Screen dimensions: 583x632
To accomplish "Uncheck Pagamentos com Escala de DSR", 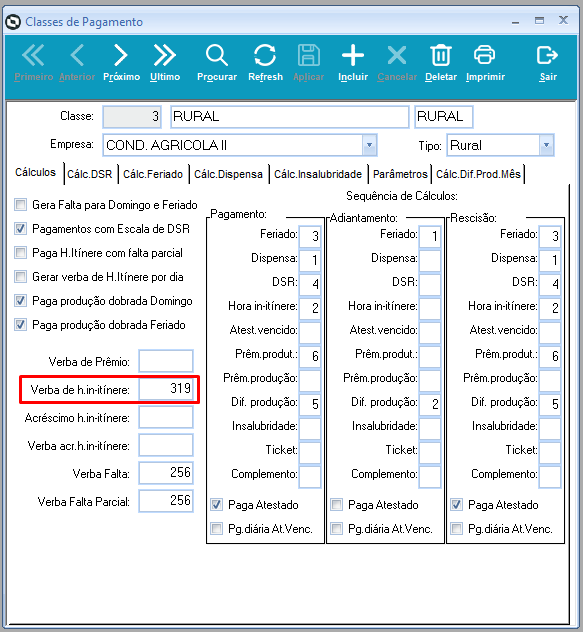I will 20,229.
